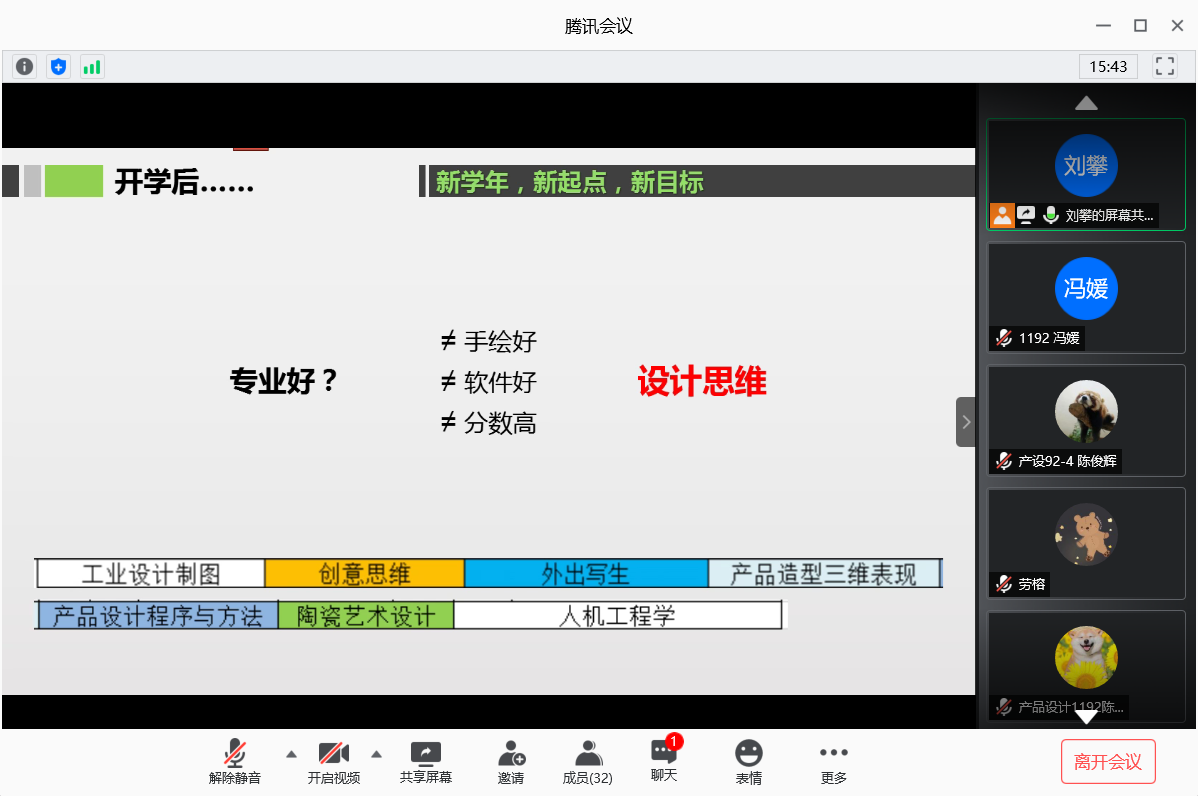This screenshot has height=796, width=1198.
Task: Open the Invite (邀请) icon
Action: 511,762
